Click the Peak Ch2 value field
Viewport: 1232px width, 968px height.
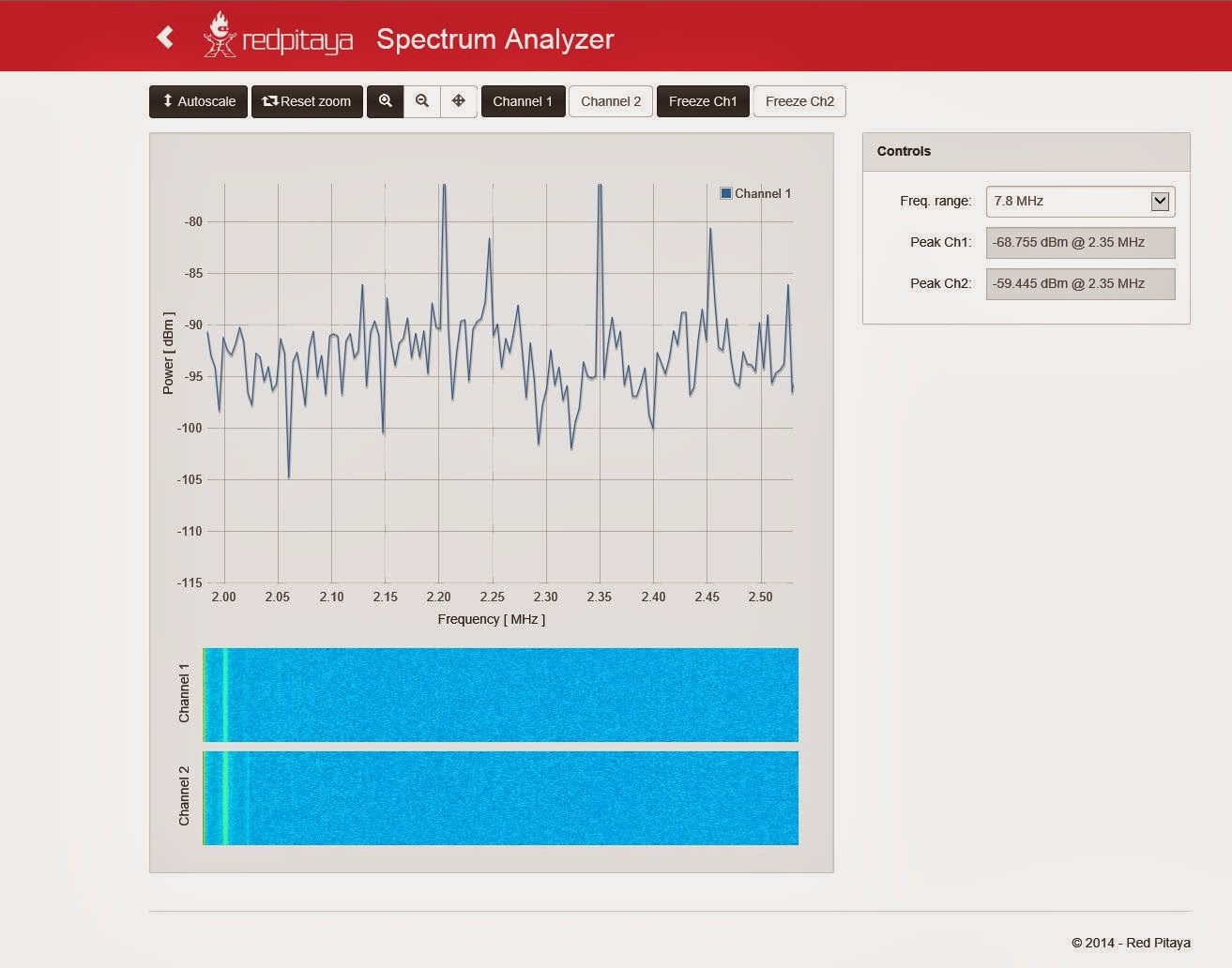(x=1080, y=283)
